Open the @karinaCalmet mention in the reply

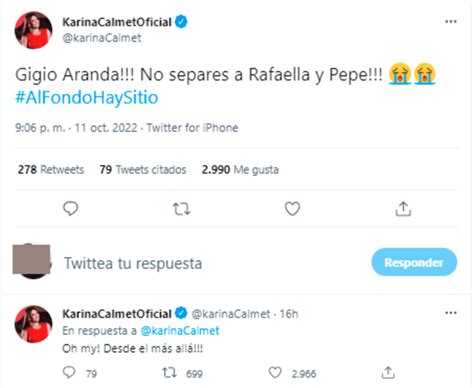point(180,331)
